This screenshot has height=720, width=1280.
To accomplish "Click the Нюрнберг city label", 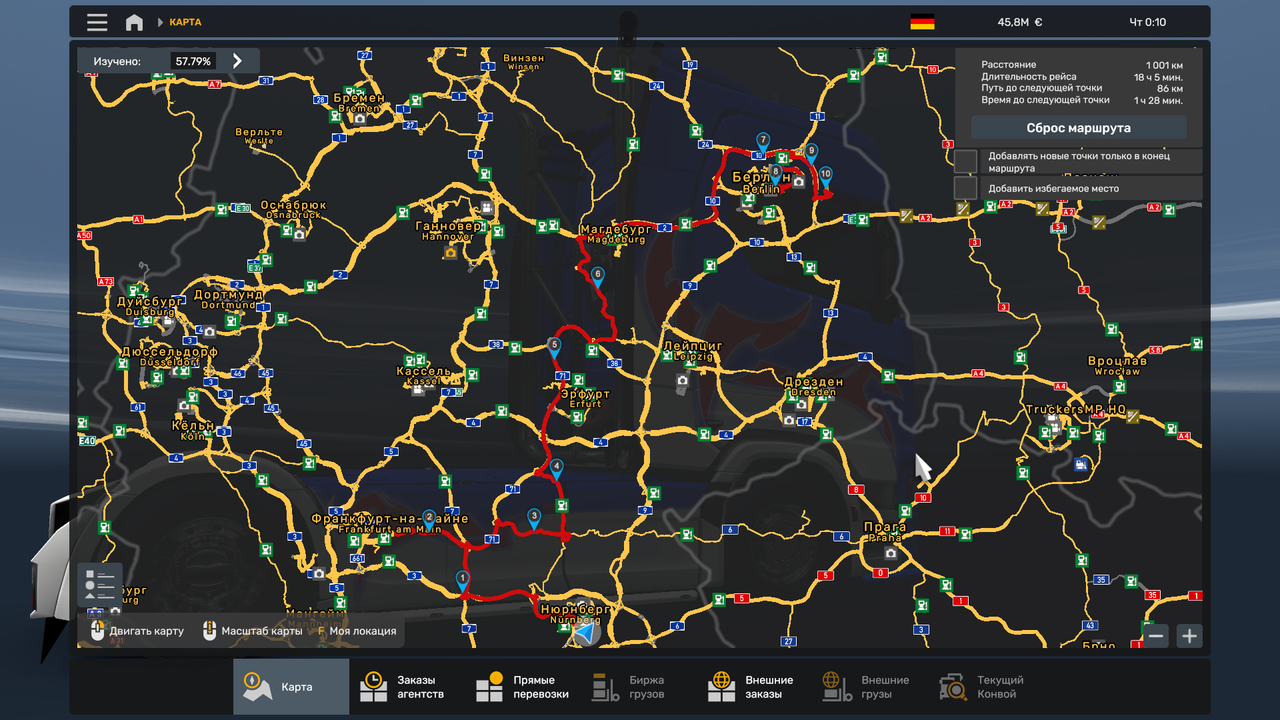I will (x=574, y=609).
